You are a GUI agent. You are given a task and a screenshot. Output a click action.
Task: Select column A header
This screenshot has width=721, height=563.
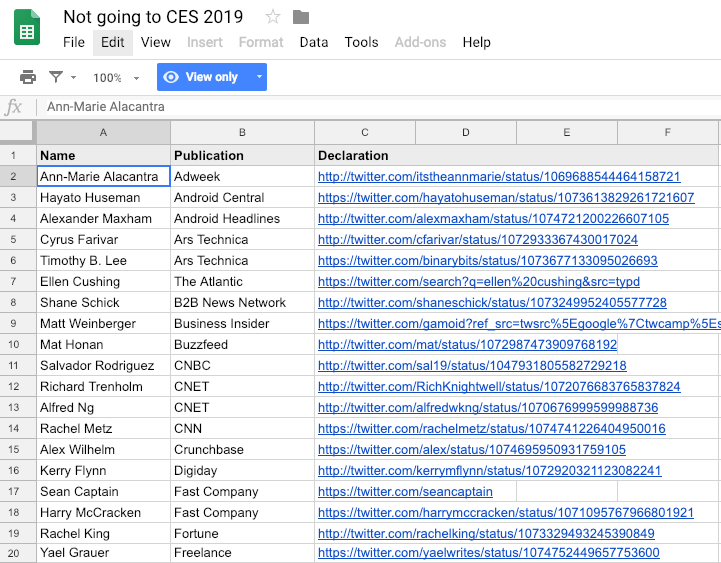pyautogui.click(x=103, y=132)
